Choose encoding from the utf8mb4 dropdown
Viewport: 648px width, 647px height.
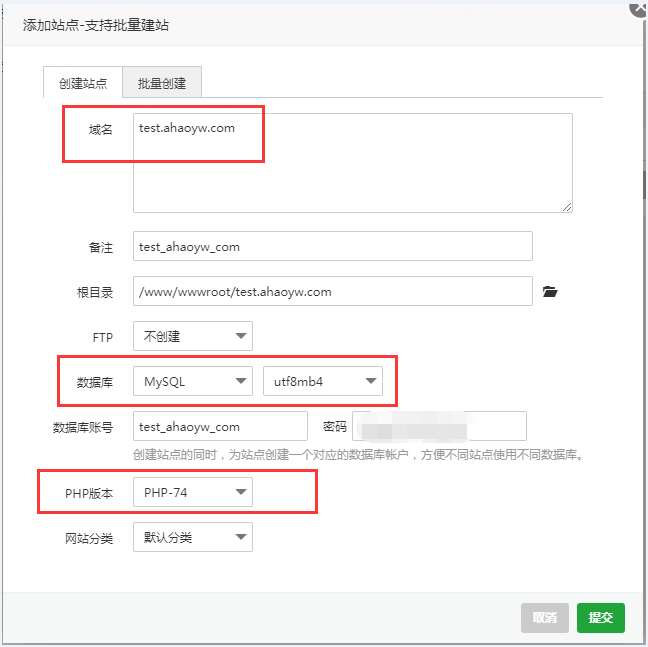[x=322, y=381]
